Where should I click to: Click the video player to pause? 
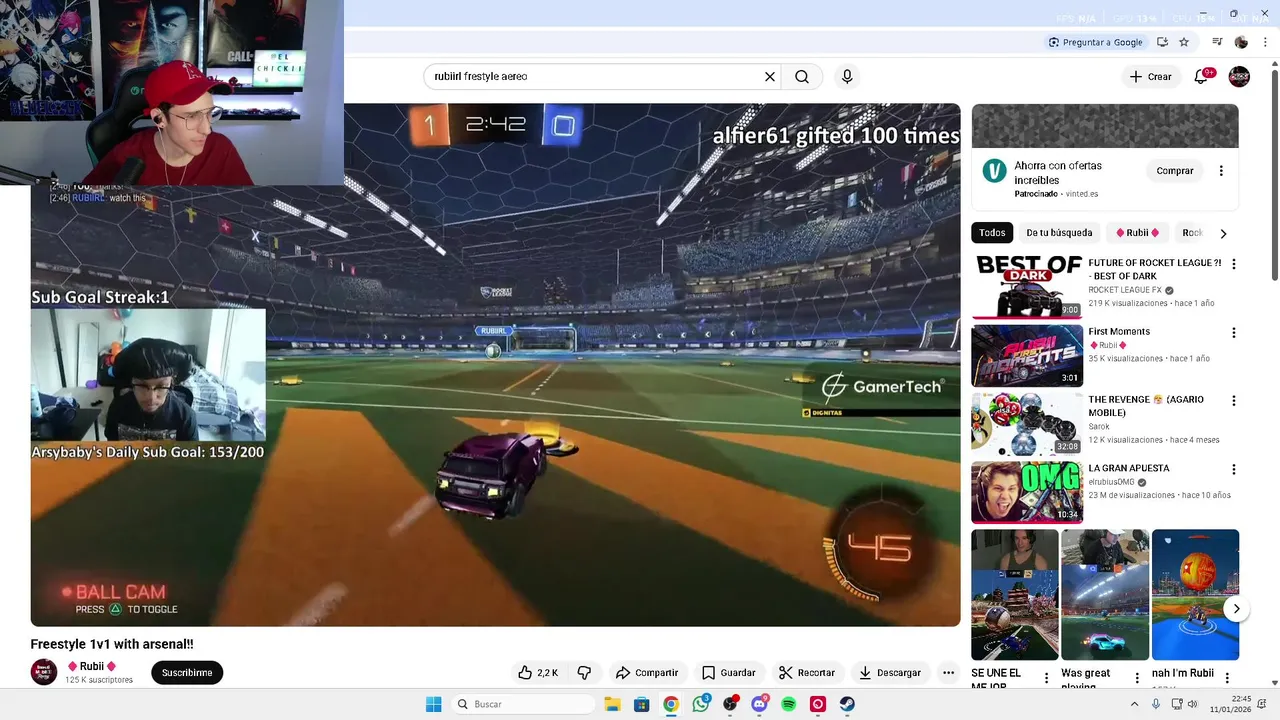[495, 365]
